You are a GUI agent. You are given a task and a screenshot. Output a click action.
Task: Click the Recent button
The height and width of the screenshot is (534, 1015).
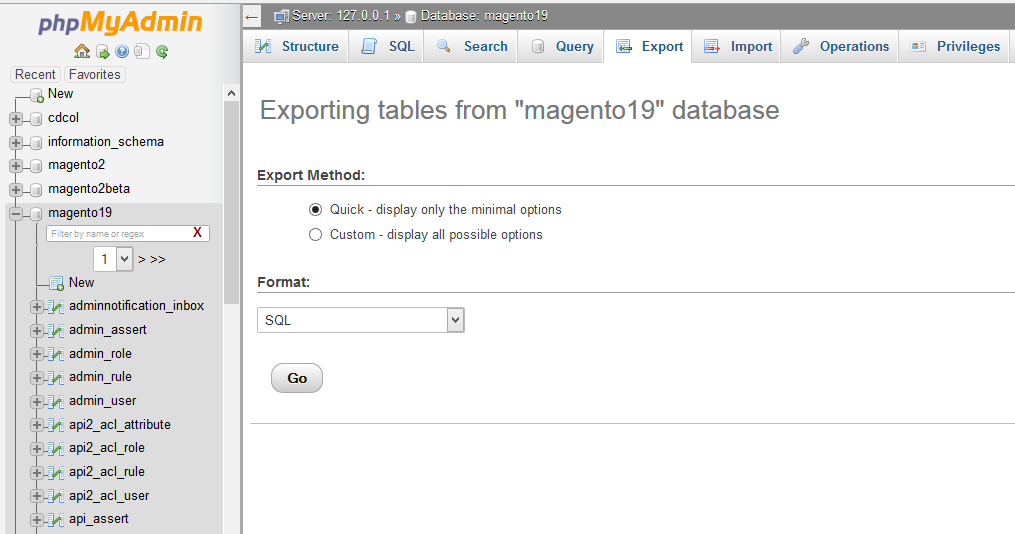[35, 74]
